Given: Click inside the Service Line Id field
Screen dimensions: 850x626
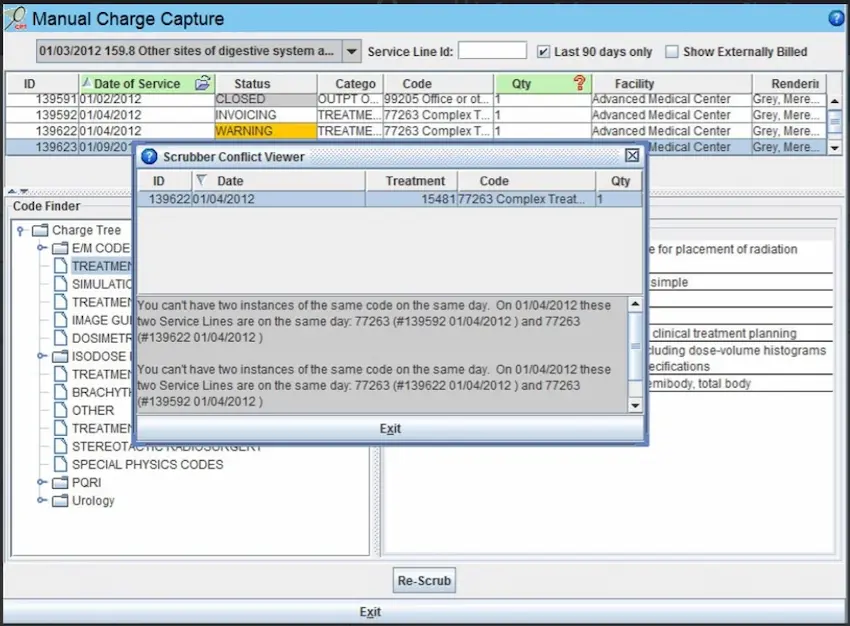Looking at the screenshot, I should tap(493, 50).
